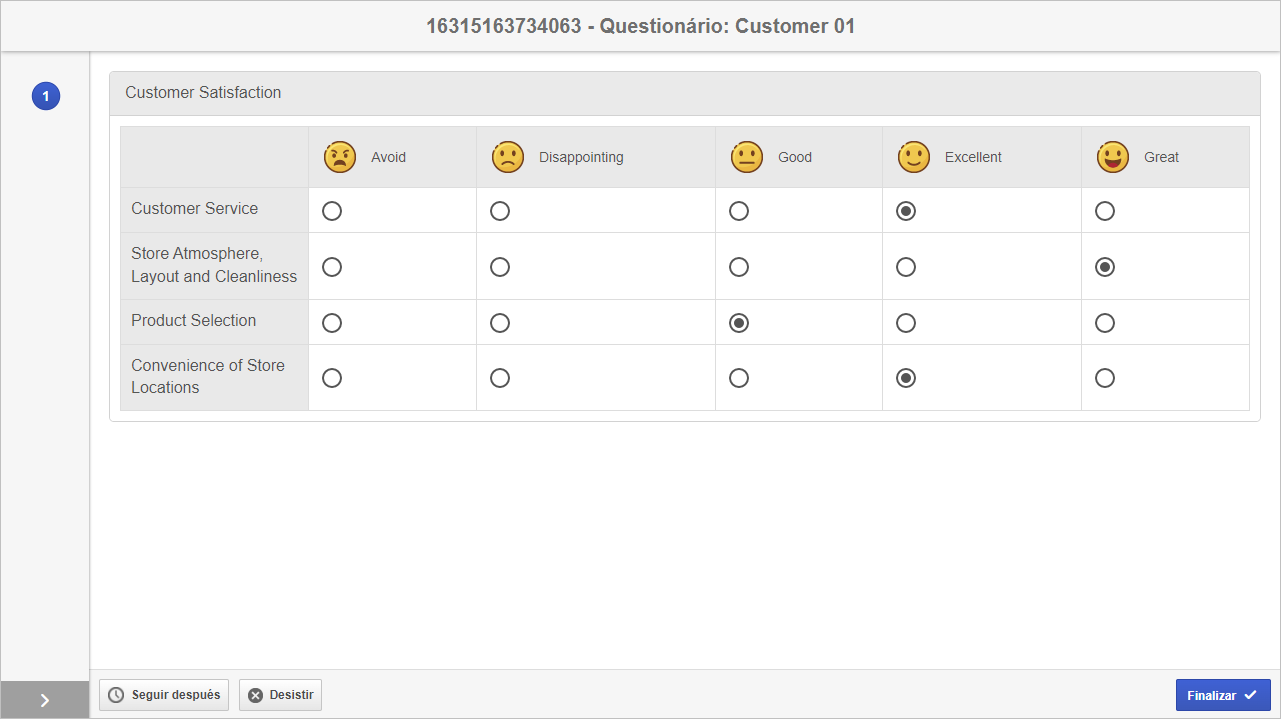Select Good for Product Selection

(x=739, y=323)
